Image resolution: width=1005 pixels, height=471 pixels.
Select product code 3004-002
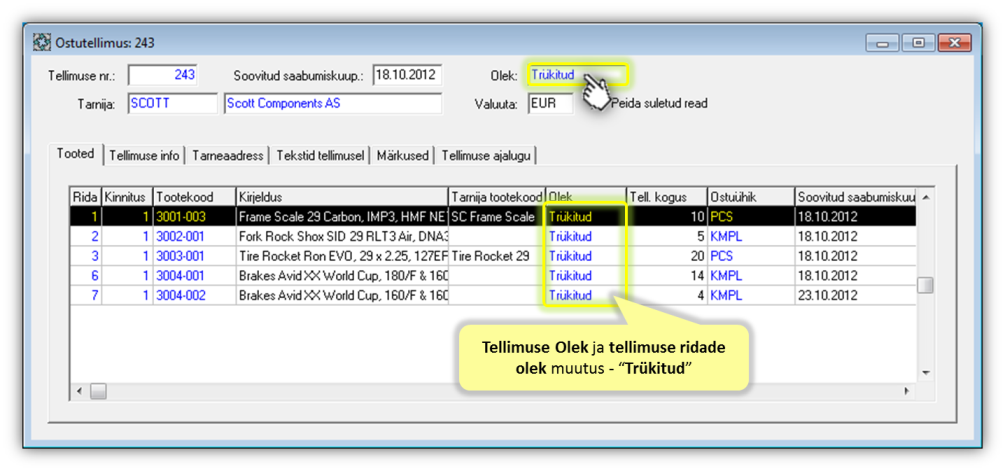[194, 296]
